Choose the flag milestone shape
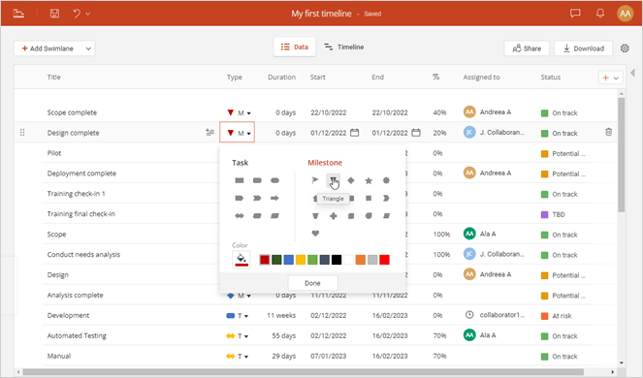Image resolution: width=643 pixels, height=378 pixels. click(x=315, y=180)
